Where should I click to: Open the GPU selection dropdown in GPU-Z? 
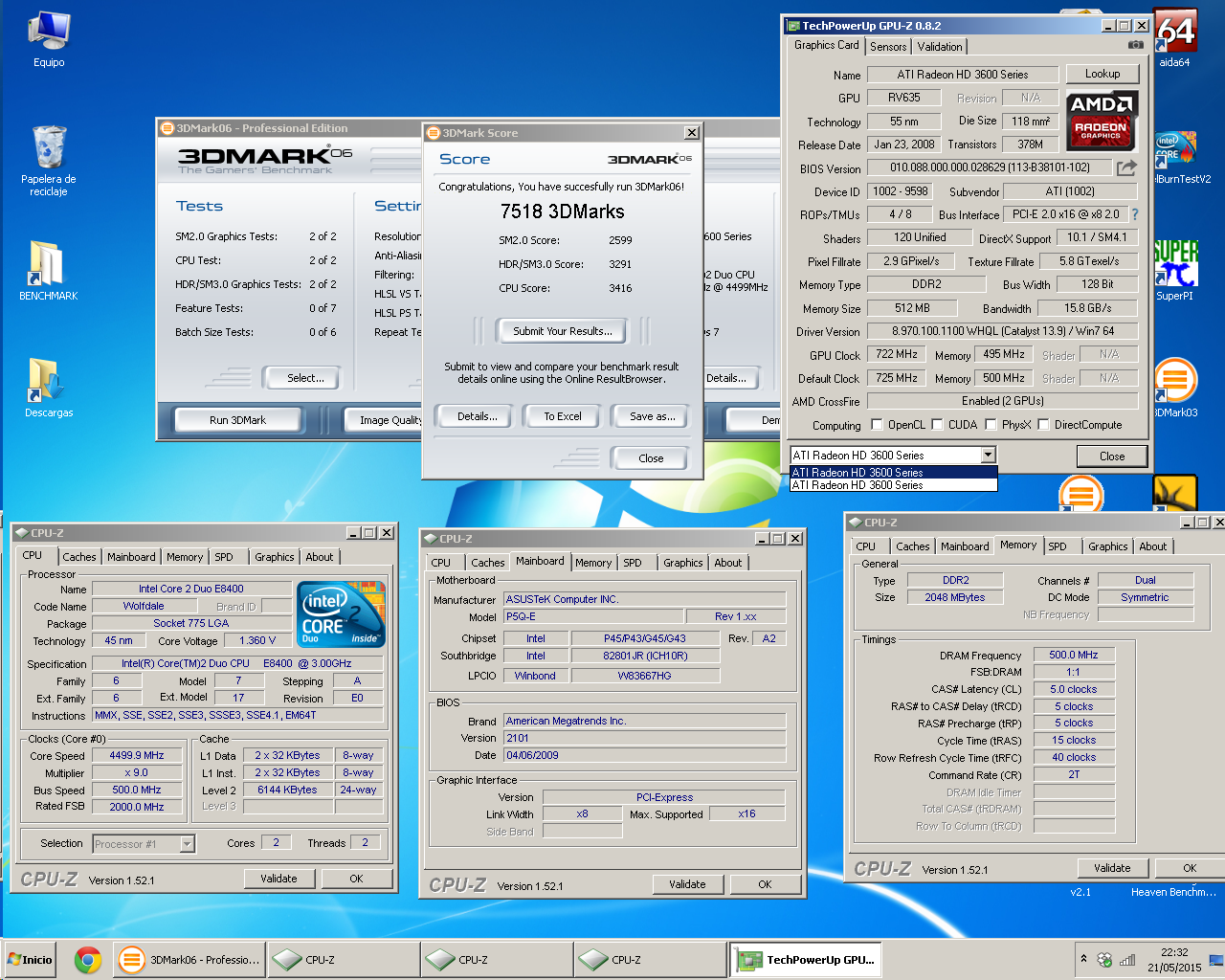(988, 456)
